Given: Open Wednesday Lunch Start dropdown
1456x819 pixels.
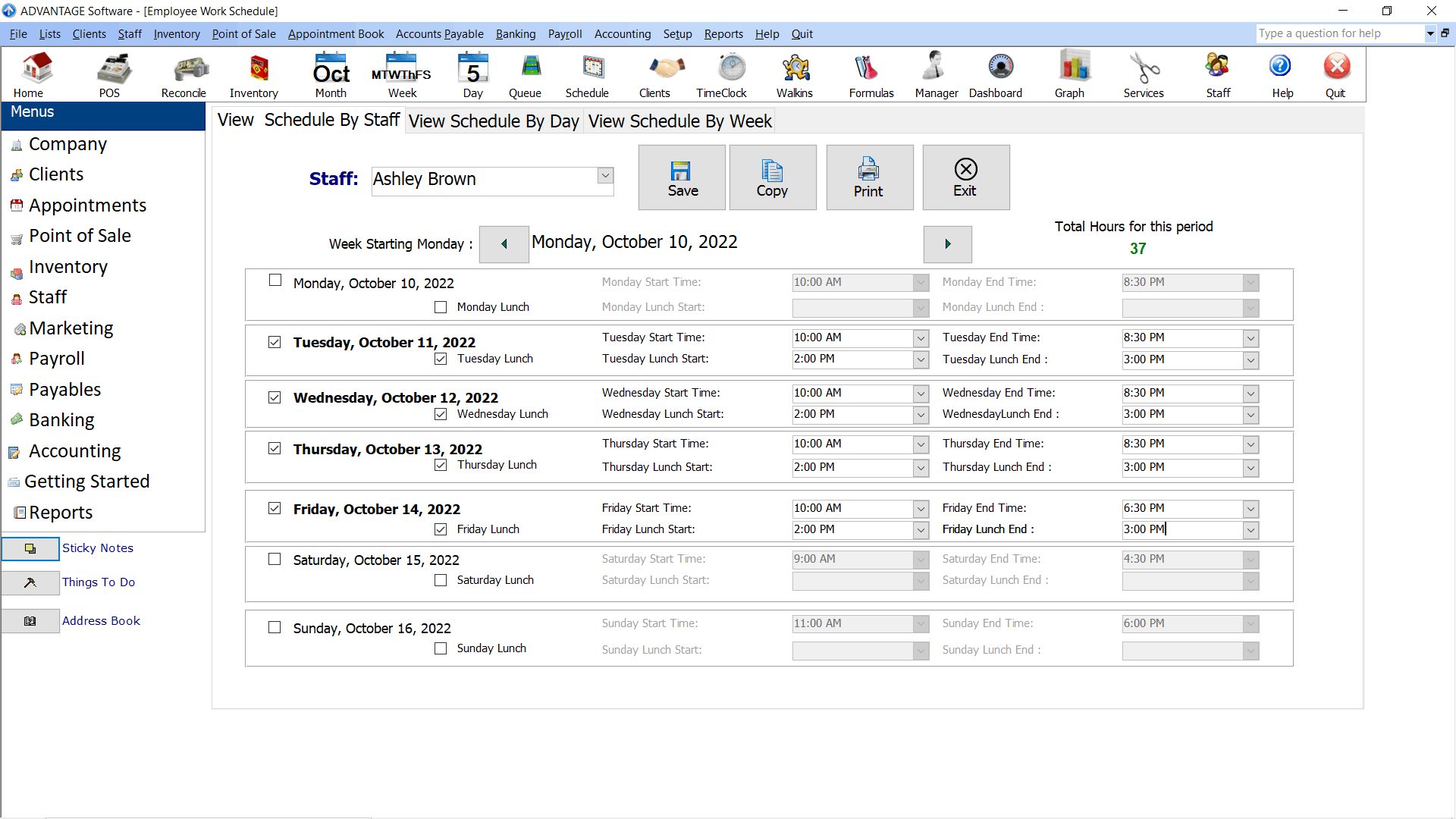Looking at the screenshot, I should pyautogui.click(x=921, y=415).
